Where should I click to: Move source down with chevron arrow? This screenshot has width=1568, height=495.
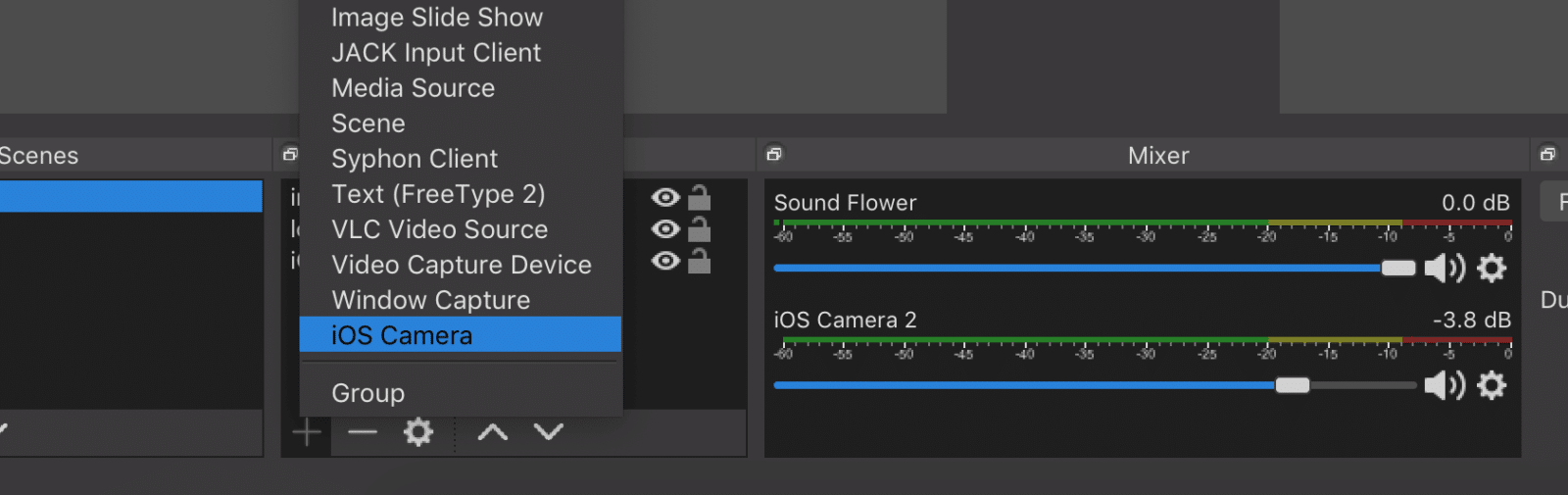548,432
